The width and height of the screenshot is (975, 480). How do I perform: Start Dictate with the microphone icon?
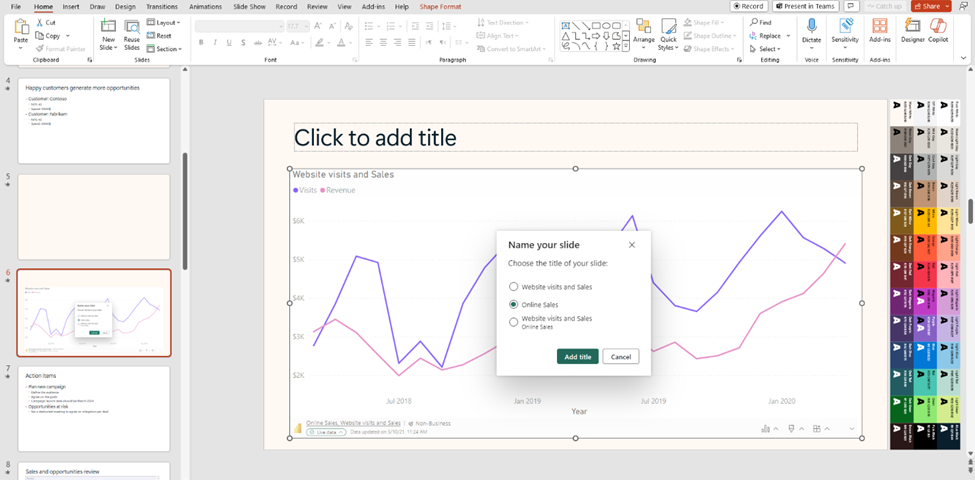click(x=811, y=25)
